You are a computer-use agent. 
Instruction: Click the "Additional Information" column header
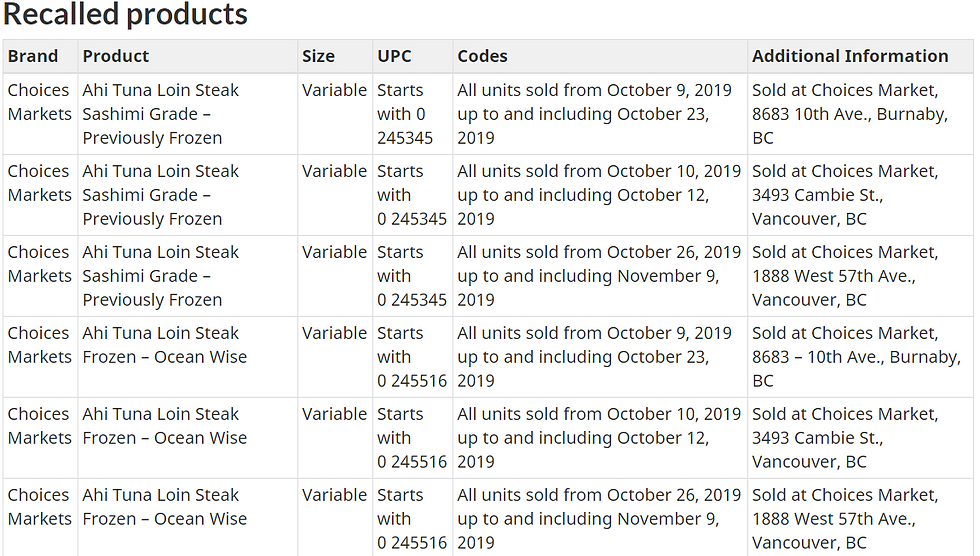[850, 57]
